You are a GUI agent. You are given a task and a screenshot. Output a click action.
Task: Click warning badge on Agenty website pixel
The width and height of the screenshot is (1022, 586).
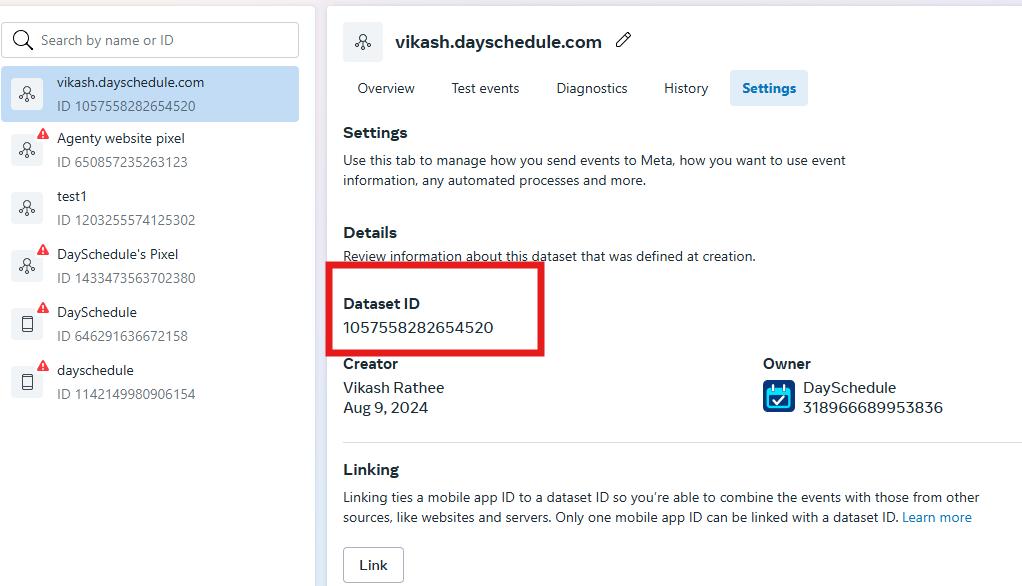click(43, 134)
